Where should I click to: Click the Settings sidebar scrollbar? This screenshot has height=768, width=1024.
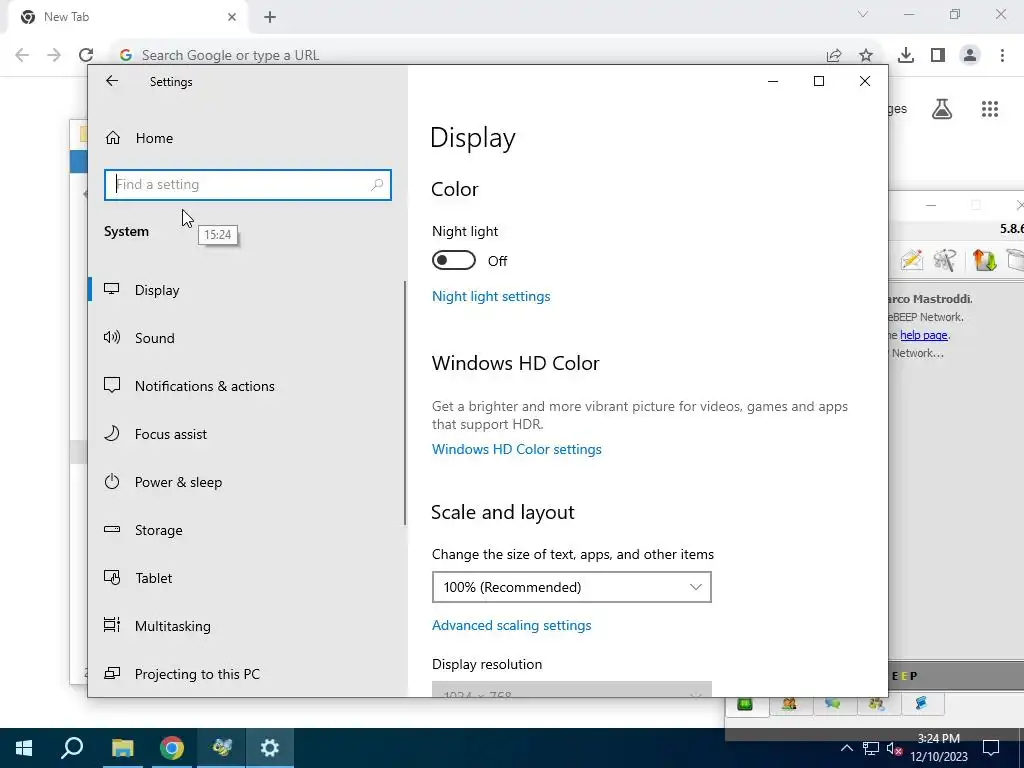(405, 403)
